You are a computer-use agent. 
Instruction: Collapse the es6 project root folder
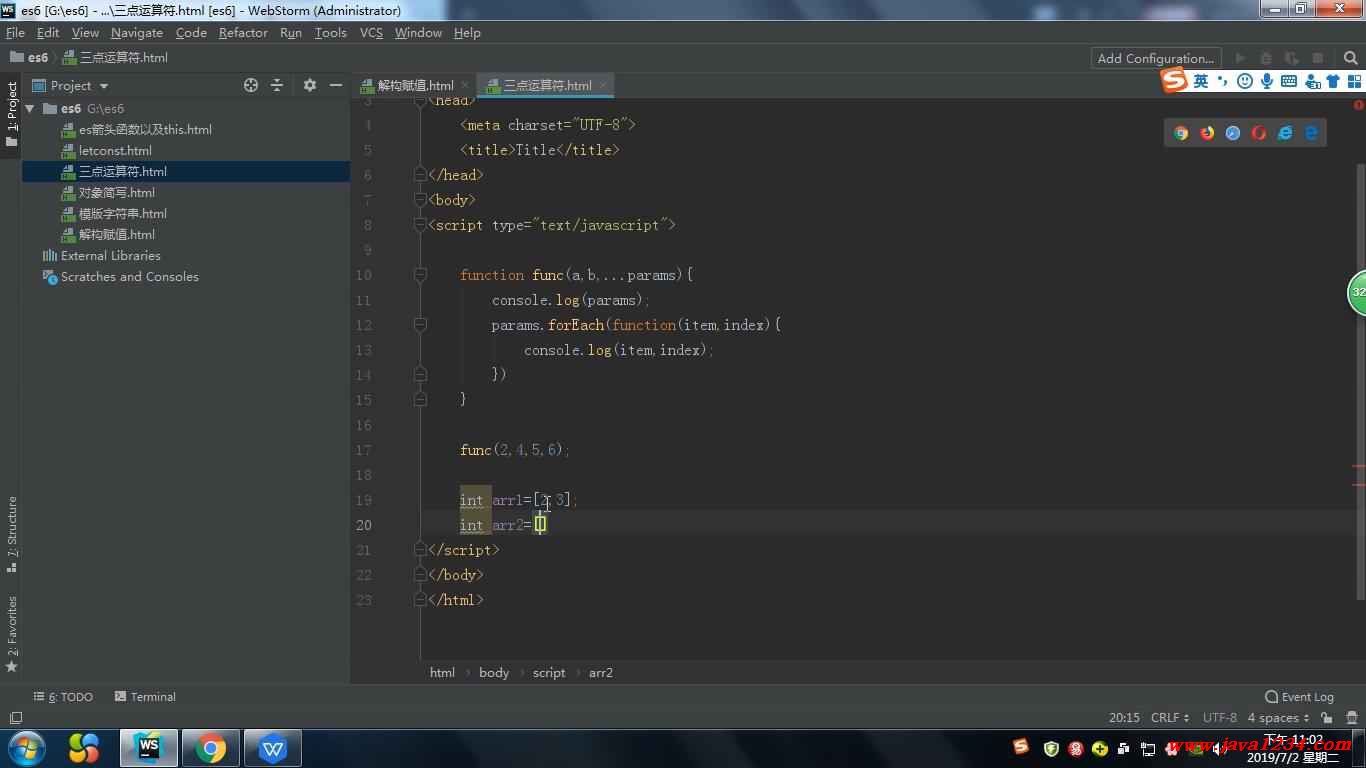(30, 108)
